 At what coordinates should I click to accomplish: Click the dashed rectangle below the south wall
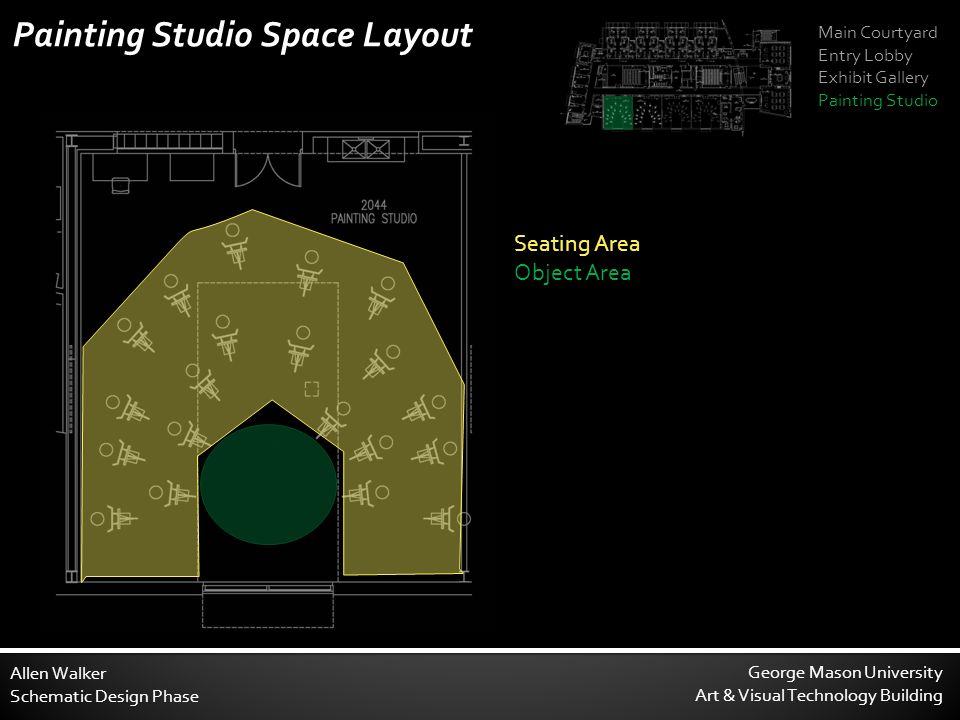[268, 610]
